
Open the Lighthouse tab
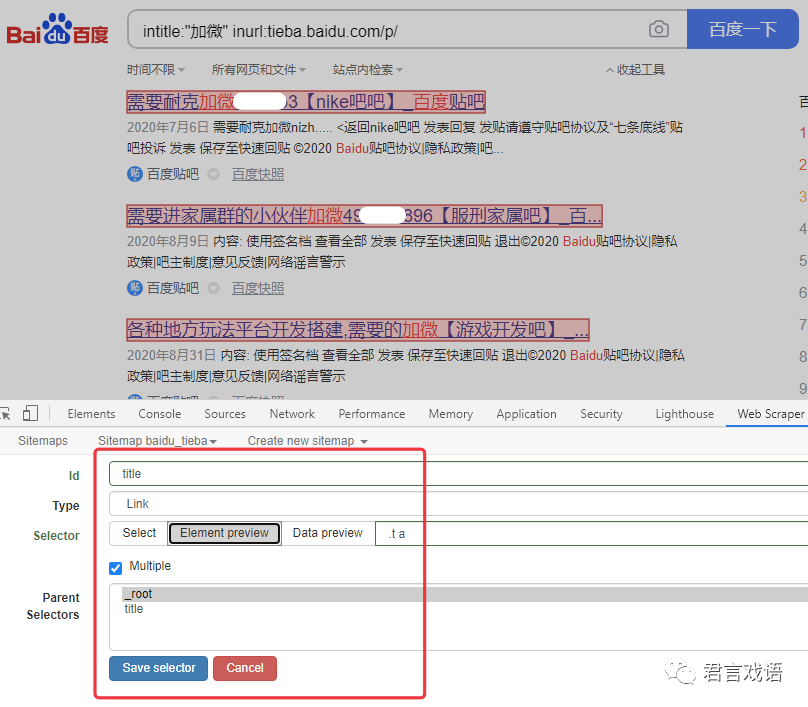pyautogui.click(x=684, y=414)
